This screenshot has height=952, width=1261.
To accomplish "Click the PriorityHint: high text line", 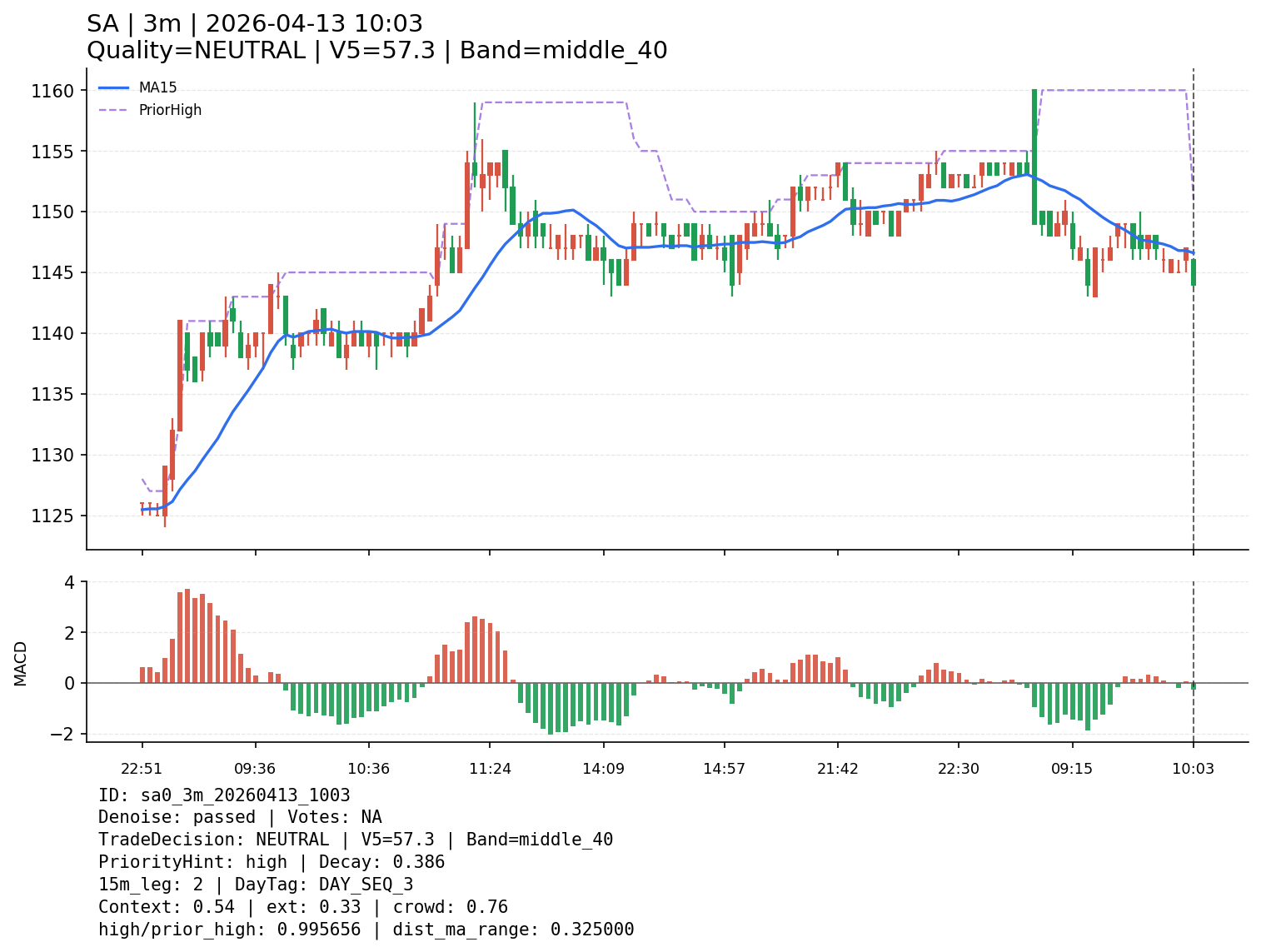I will coord(272,862).
